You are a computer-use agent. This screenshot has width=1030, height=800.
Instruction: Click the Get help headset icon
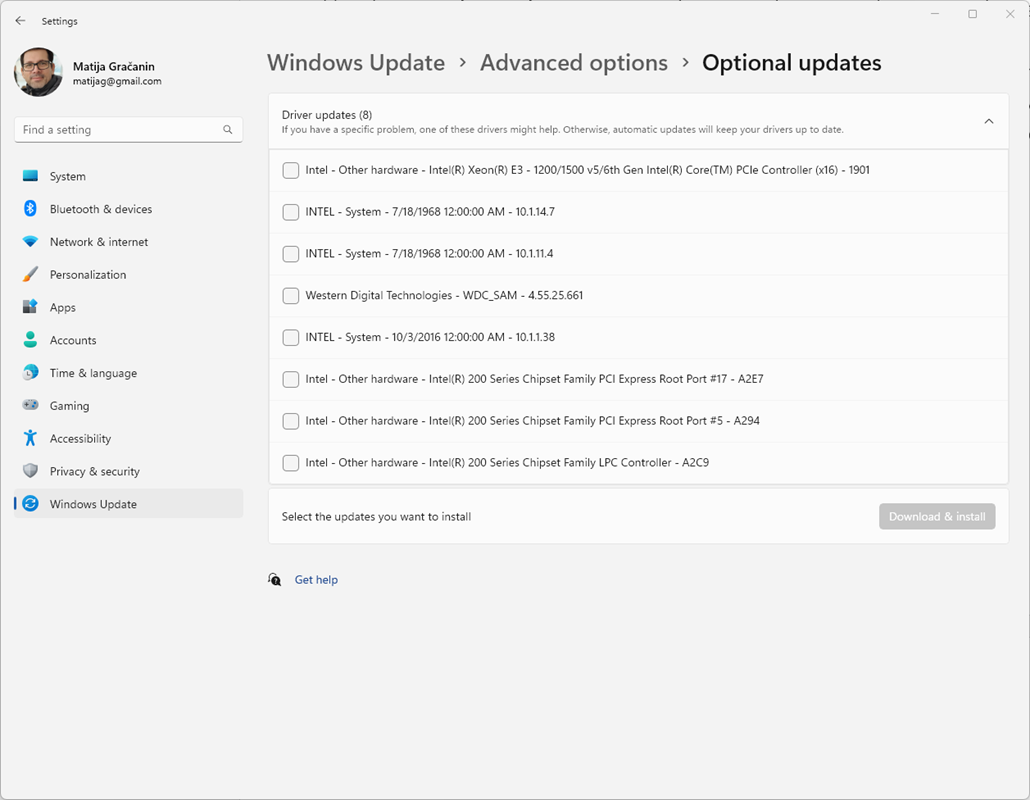(275, 579)
